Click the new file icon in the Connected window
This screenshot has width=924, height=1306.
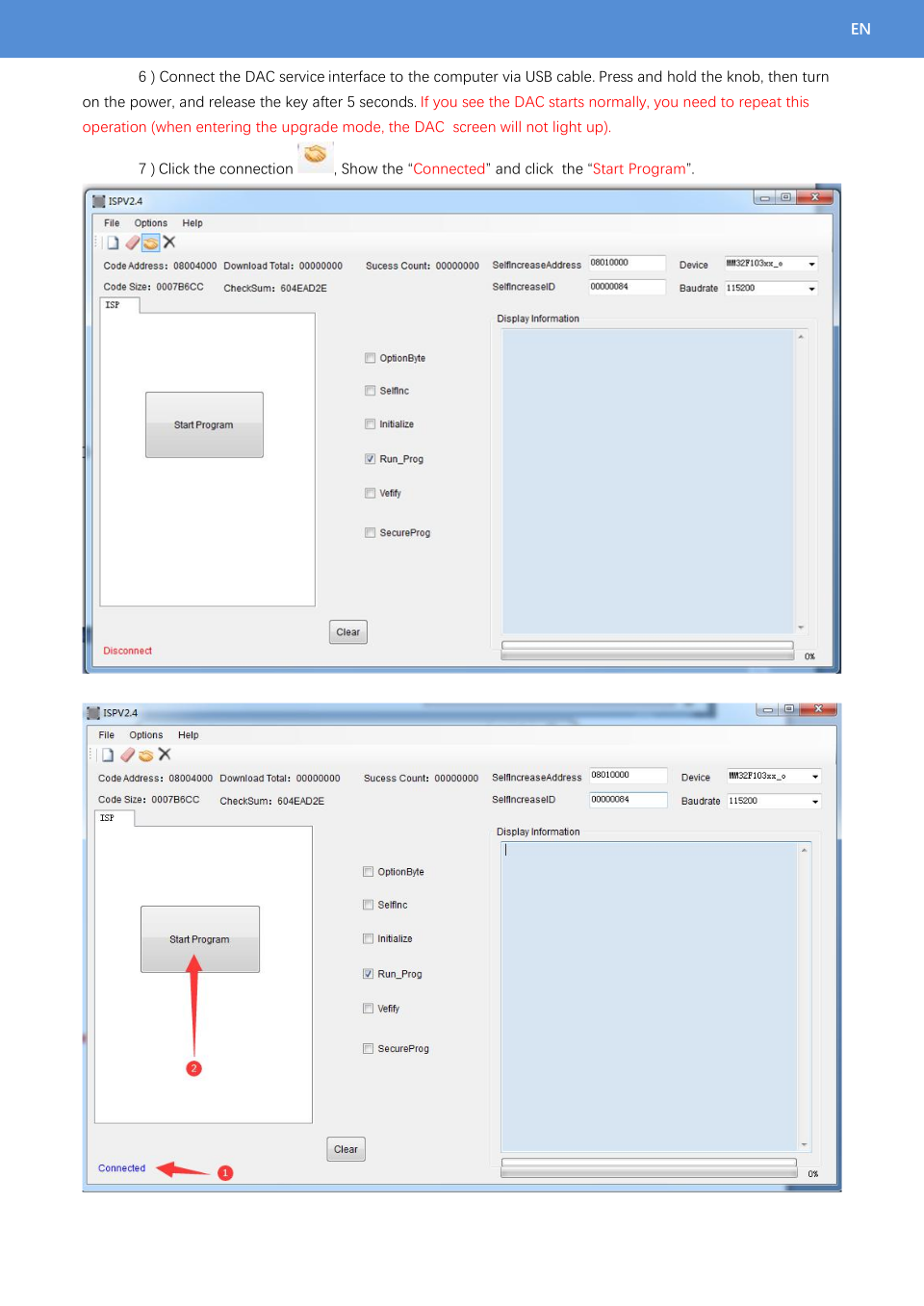coord(108,755)
